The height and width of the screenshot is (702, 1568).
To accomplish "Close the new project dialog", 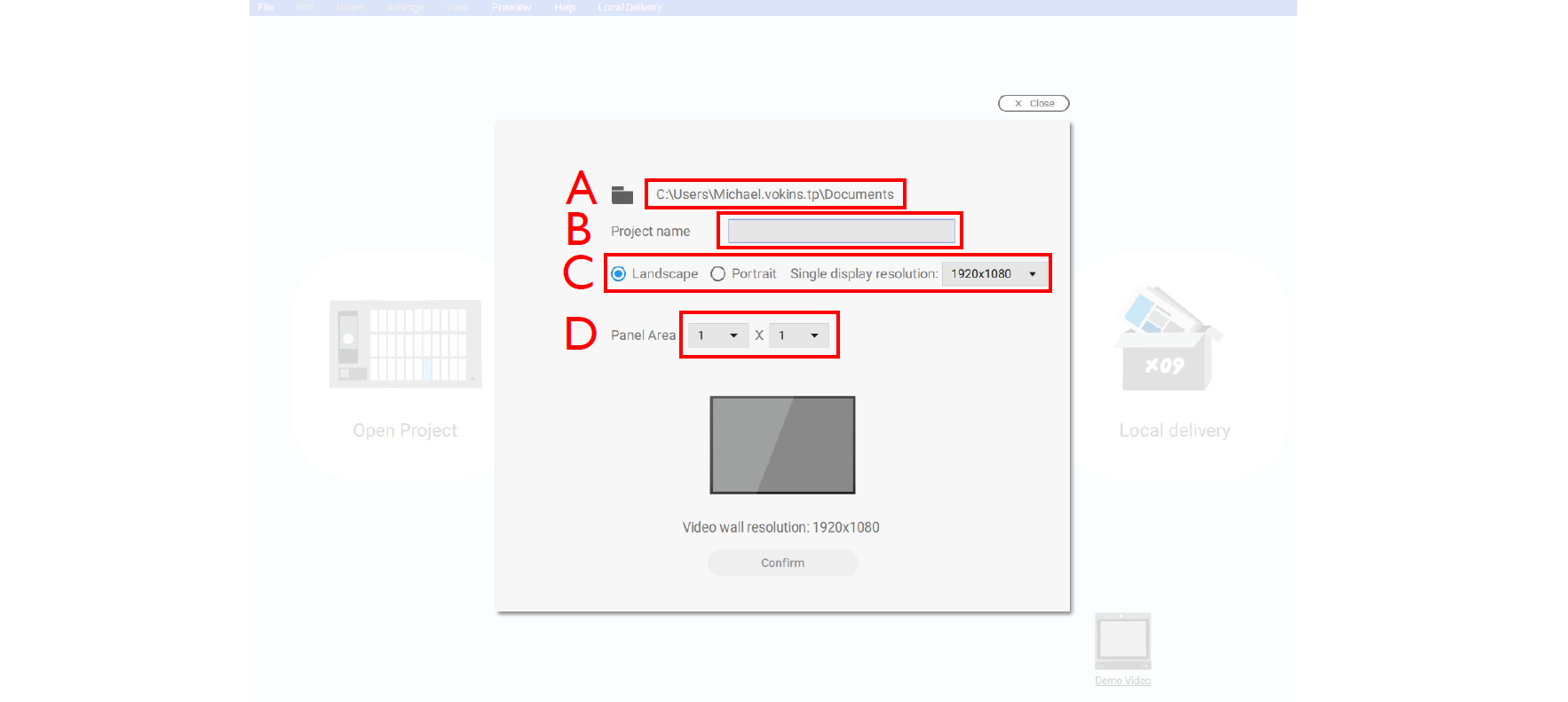I will point(1033,104).
